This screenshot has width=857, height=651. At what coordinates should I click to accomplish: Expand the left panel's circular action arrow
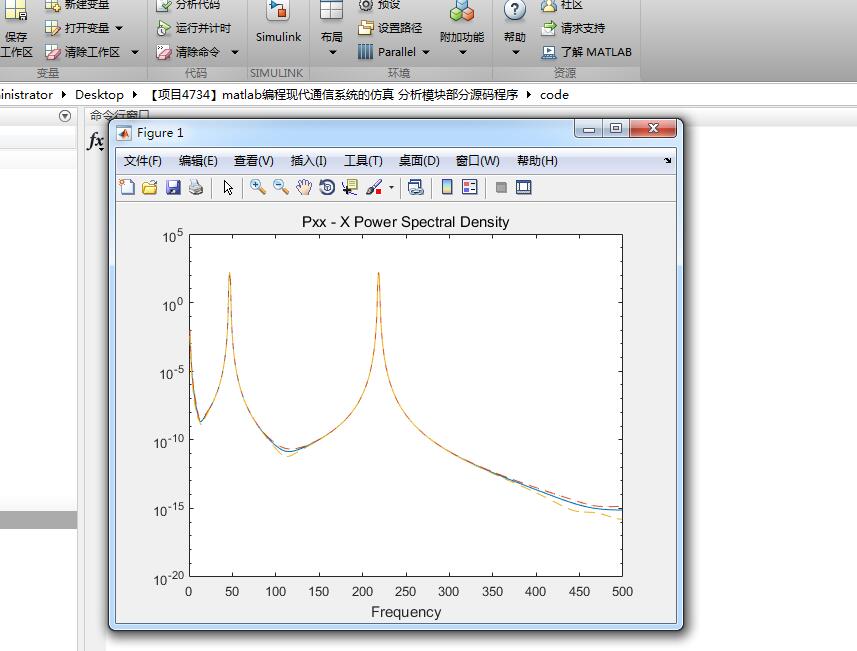coord(65,116)
